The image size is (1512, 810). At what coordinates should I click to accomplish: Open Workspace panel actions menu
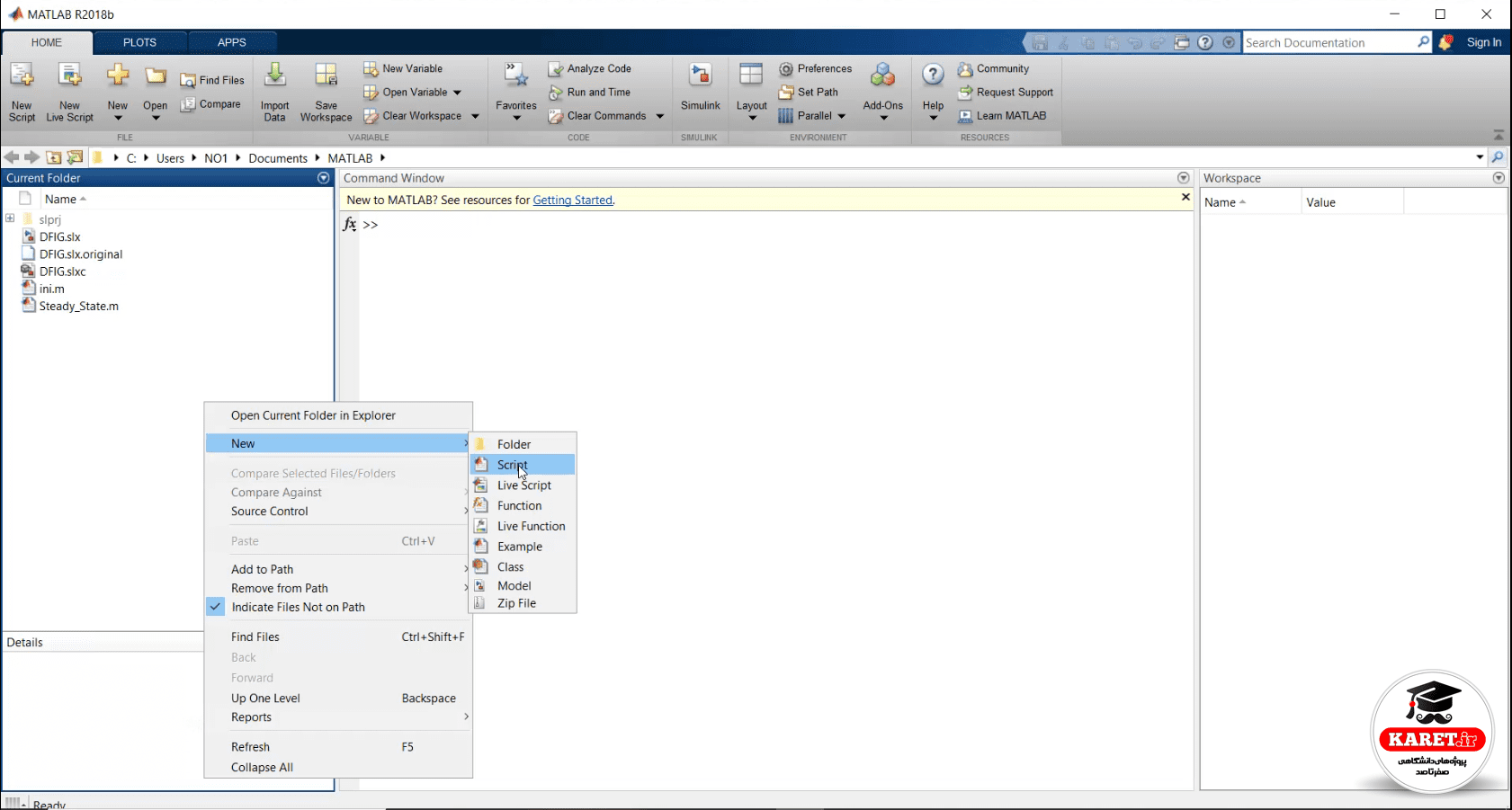click(x=1499, y=178)
